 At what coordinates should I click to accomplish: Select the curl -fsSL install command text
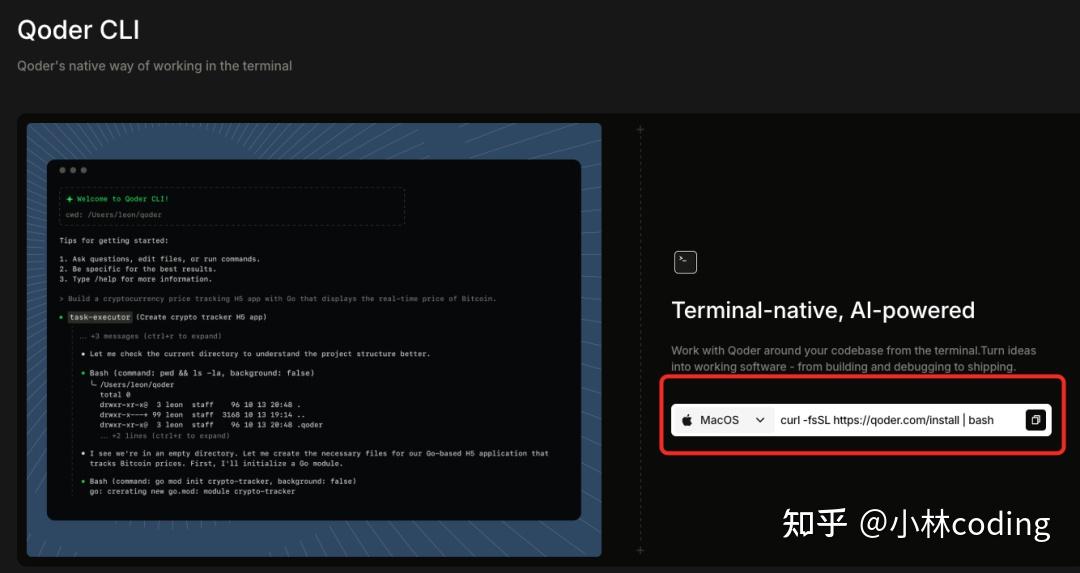click(x=887, y=420)
